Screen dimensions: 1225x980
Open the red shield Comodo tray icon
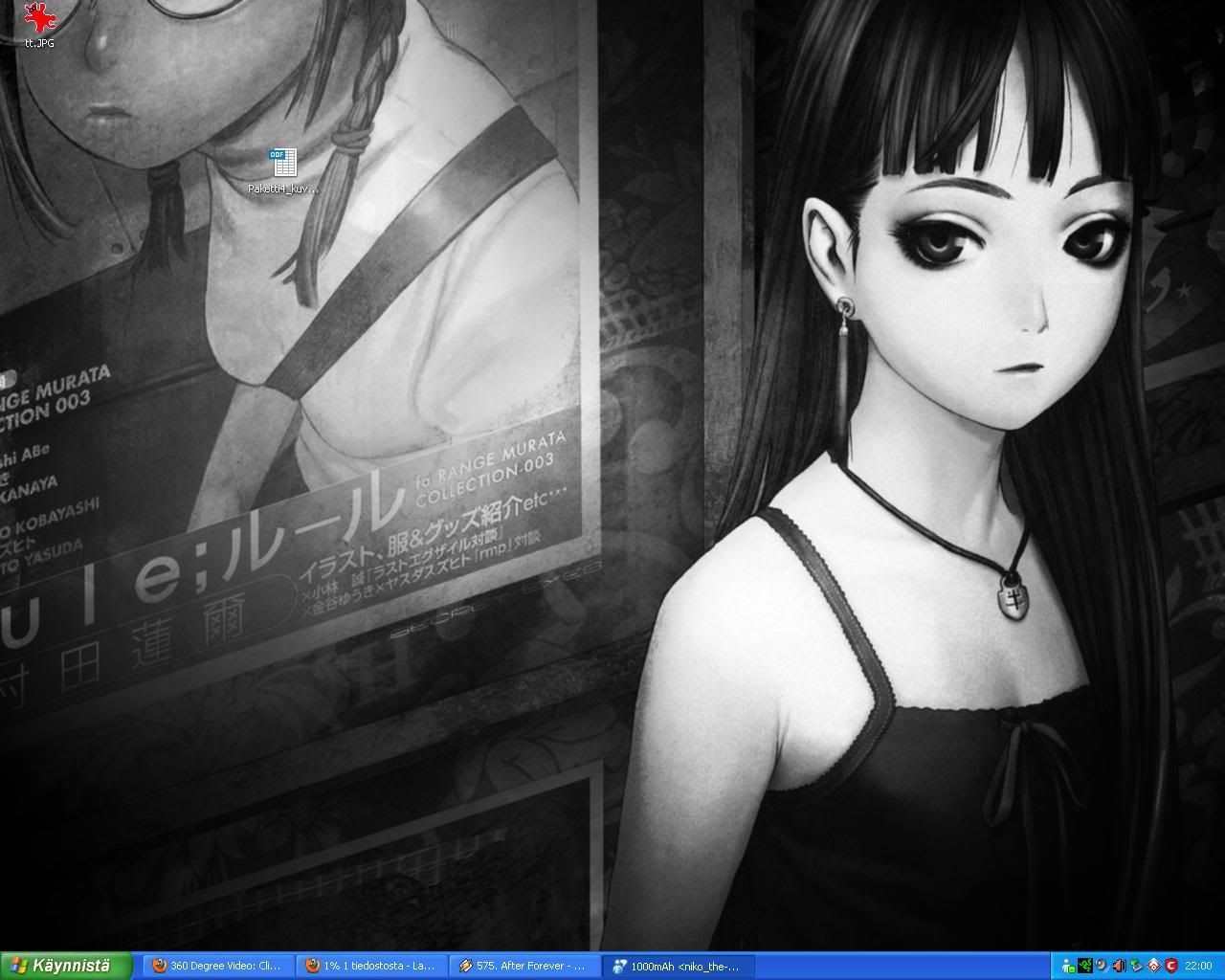point(1170,966)
